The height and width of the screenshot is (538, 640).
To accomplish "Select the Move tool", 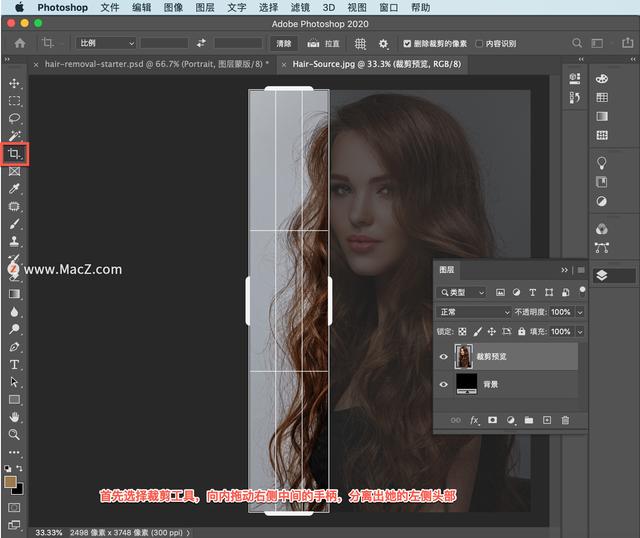I will click(x=14, y=84).
